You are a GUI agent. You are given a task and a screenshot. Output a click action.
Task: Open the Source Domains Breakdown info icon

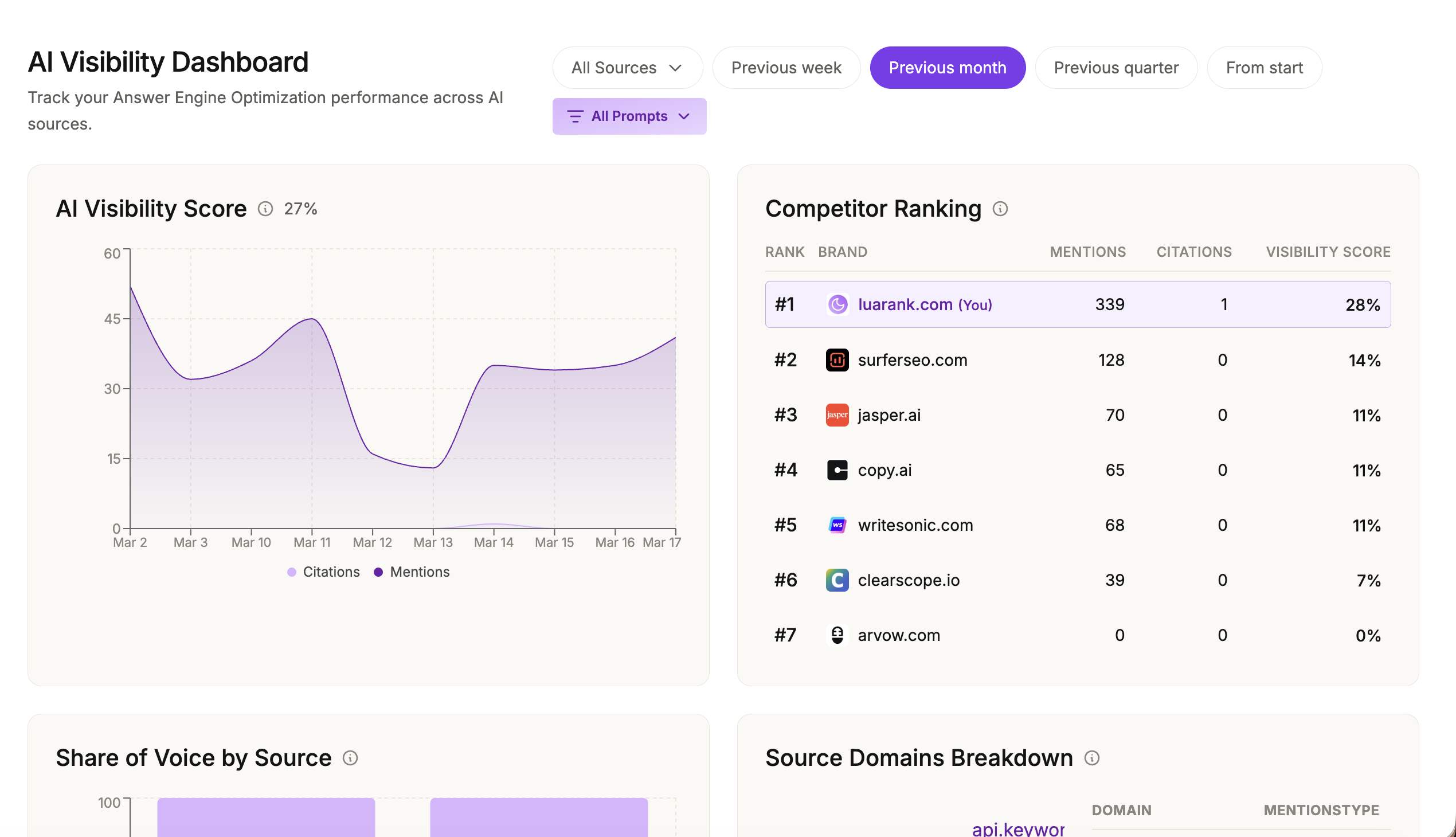(x=1092, y=758)
